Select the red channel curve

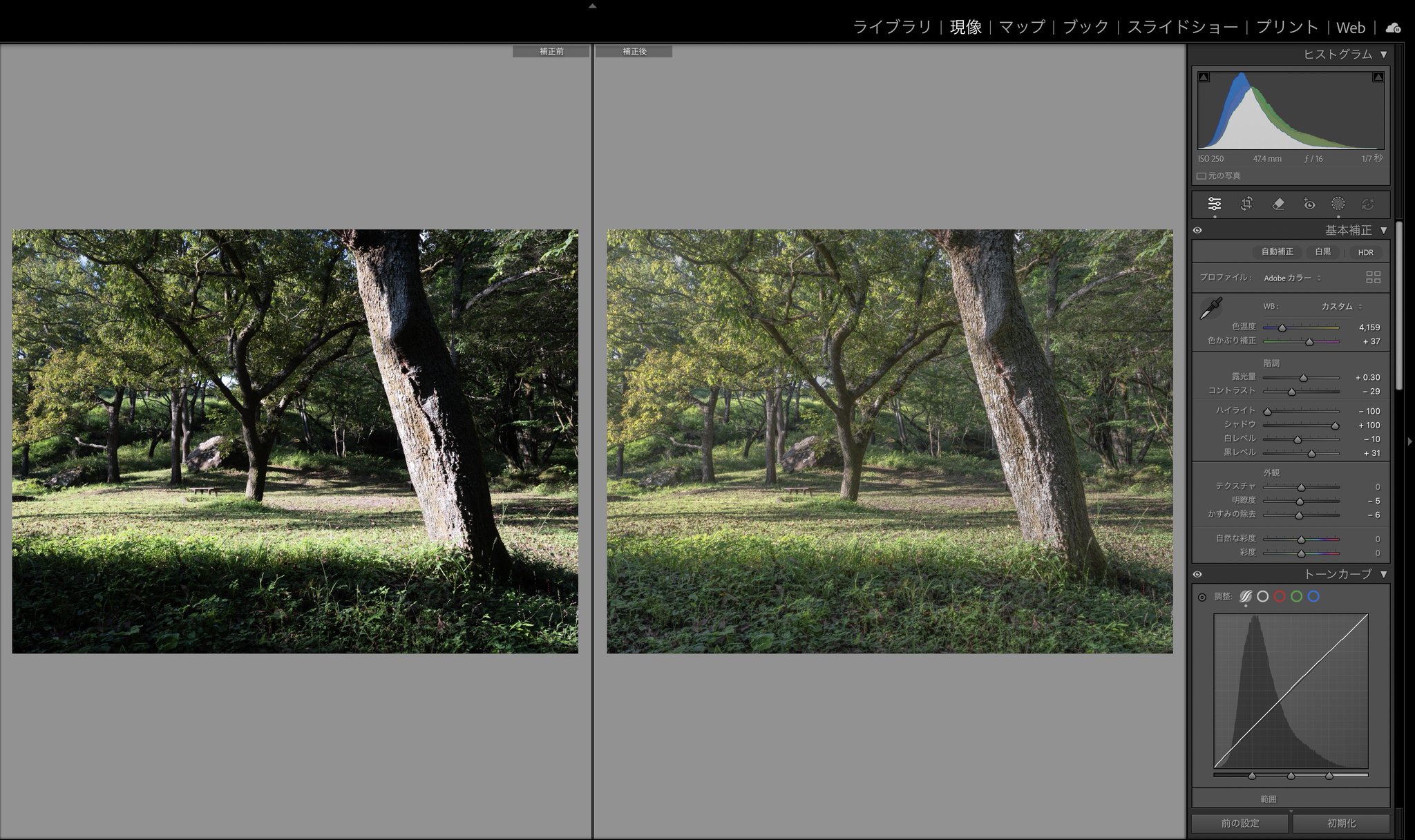pyautogui.click(x=1280, y=596)
